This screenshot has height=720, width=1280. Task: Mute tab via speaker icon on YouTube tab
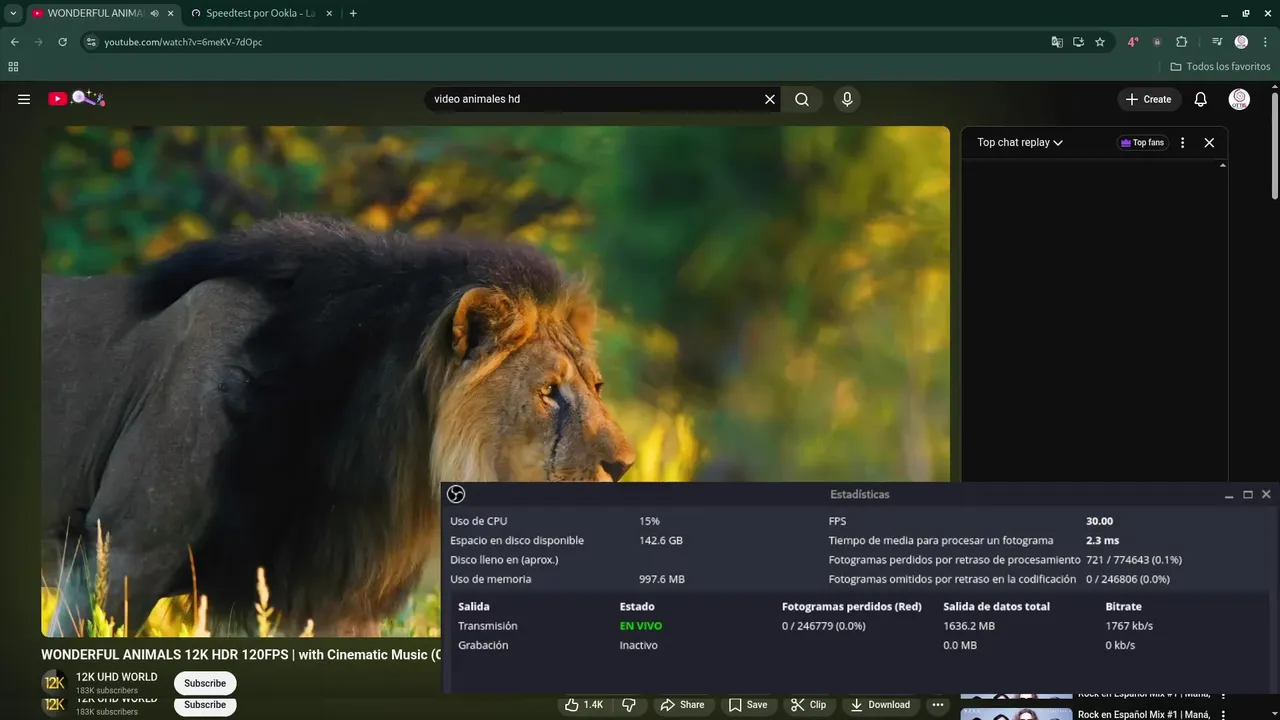[154, 13]
